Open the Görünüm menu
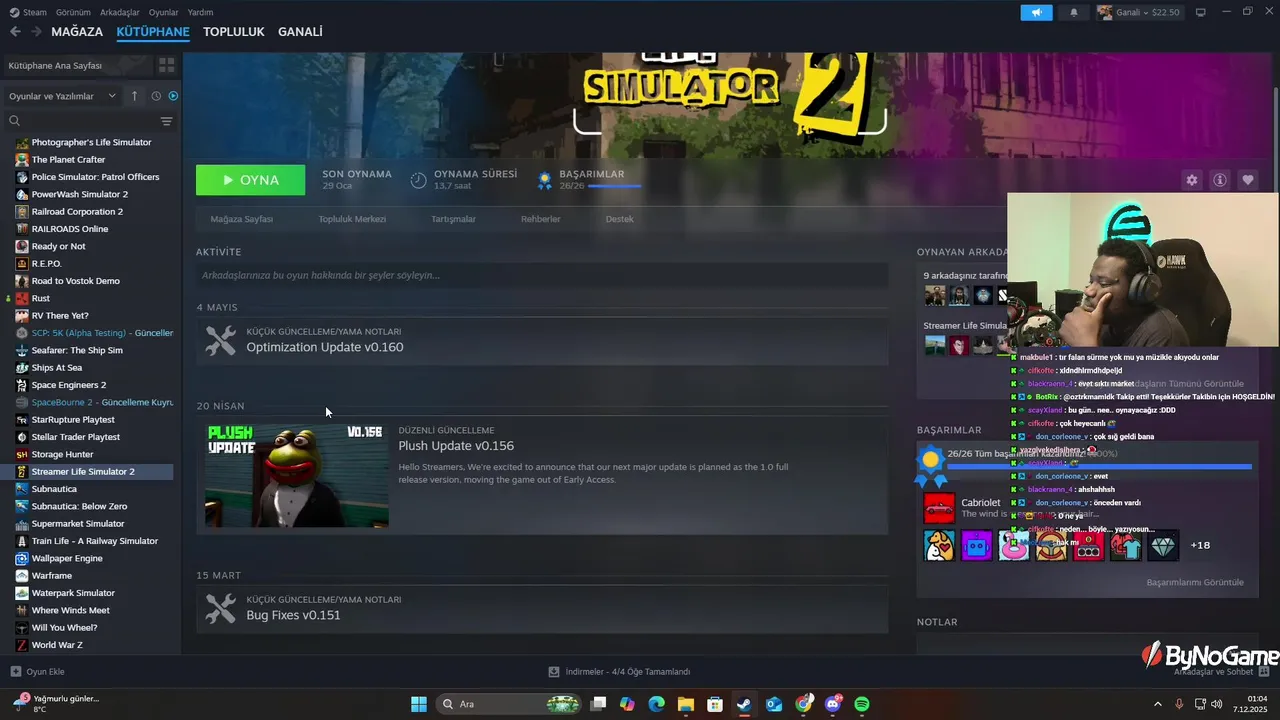Screen dimensions: 1280x720 click(x=73, y=12)
